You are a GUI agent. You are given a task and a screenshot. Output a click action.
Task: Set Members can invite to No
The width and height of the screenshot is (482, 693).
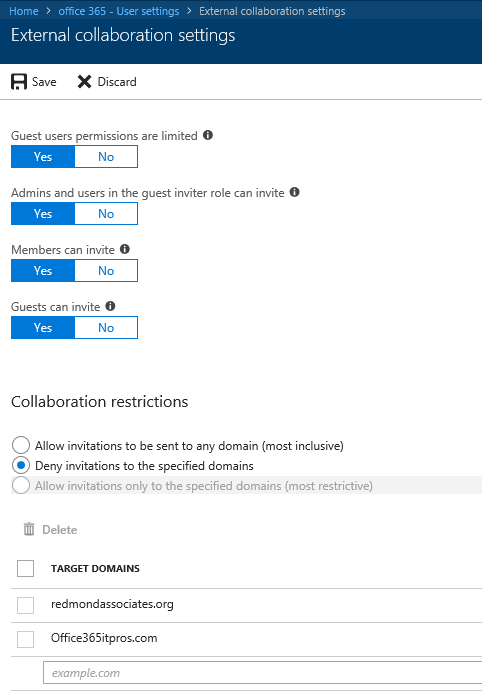coord(106,270)
